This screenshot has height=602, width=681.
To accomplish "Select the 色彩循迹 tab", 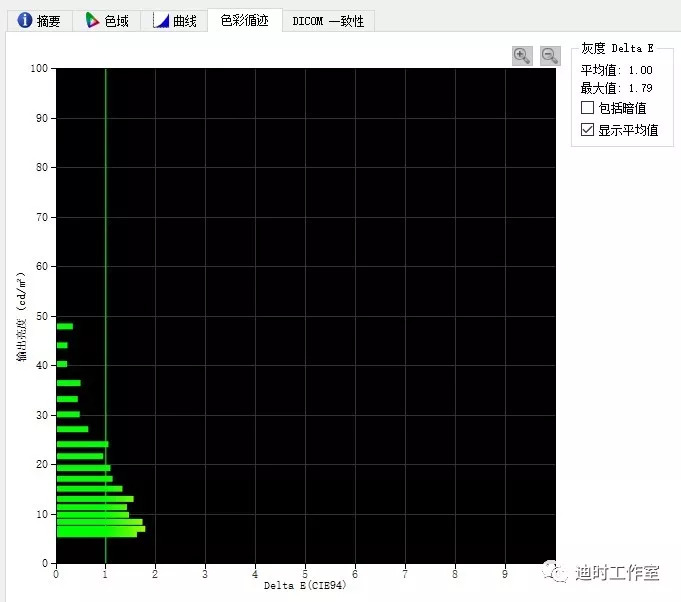I will point(245,20).
